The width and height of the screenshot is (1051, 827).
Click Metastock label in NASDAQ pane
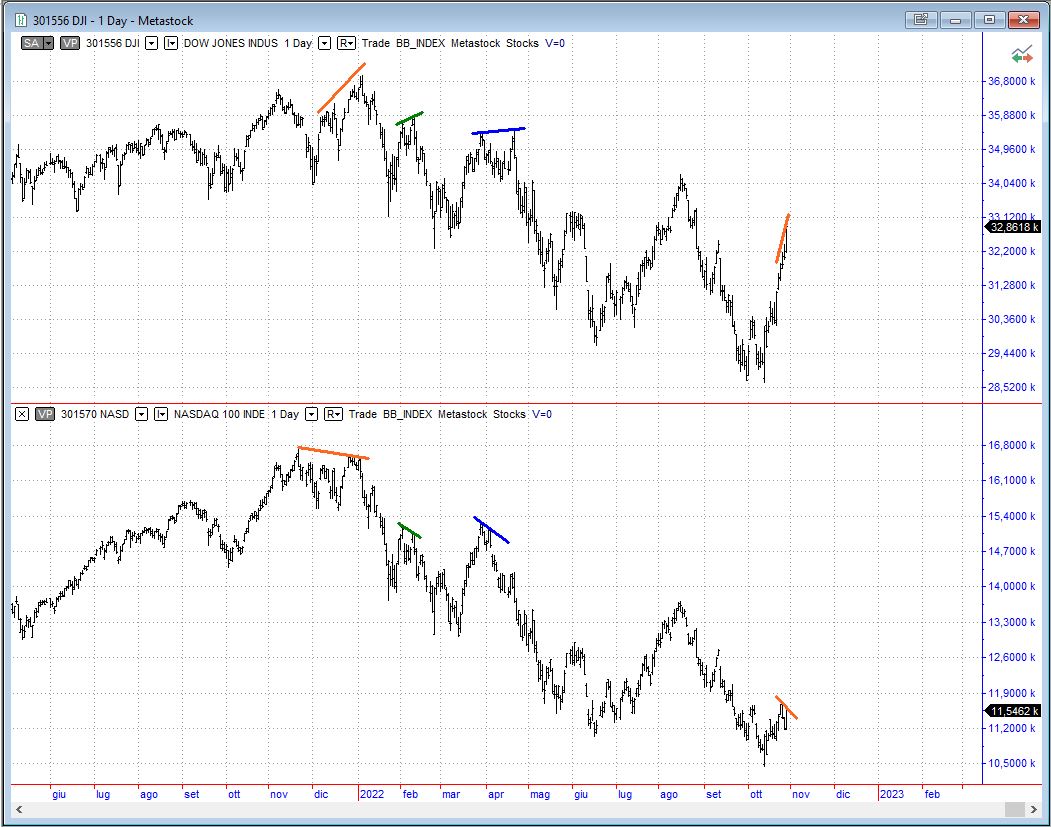pos(462,414)
